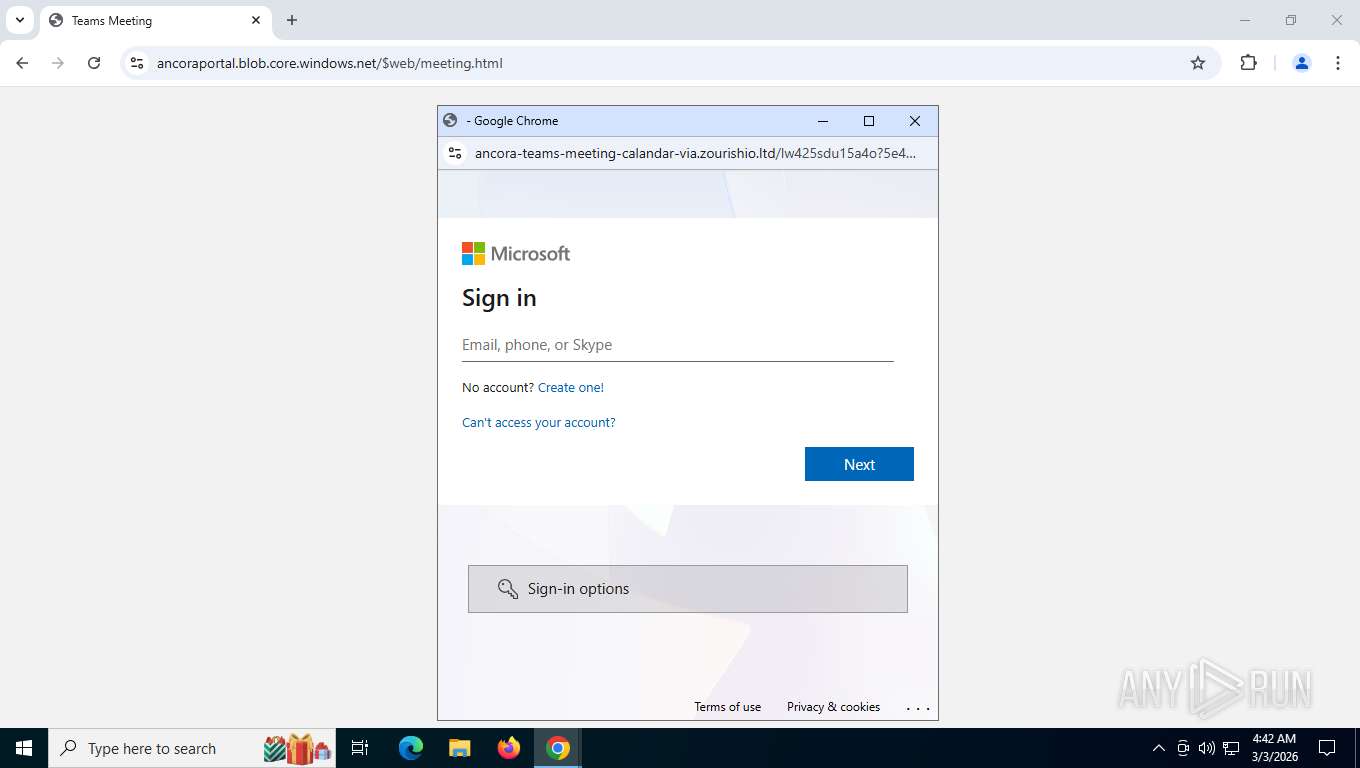
Task: Minimize the popup Google Chrome window
Action: [823, 121]
